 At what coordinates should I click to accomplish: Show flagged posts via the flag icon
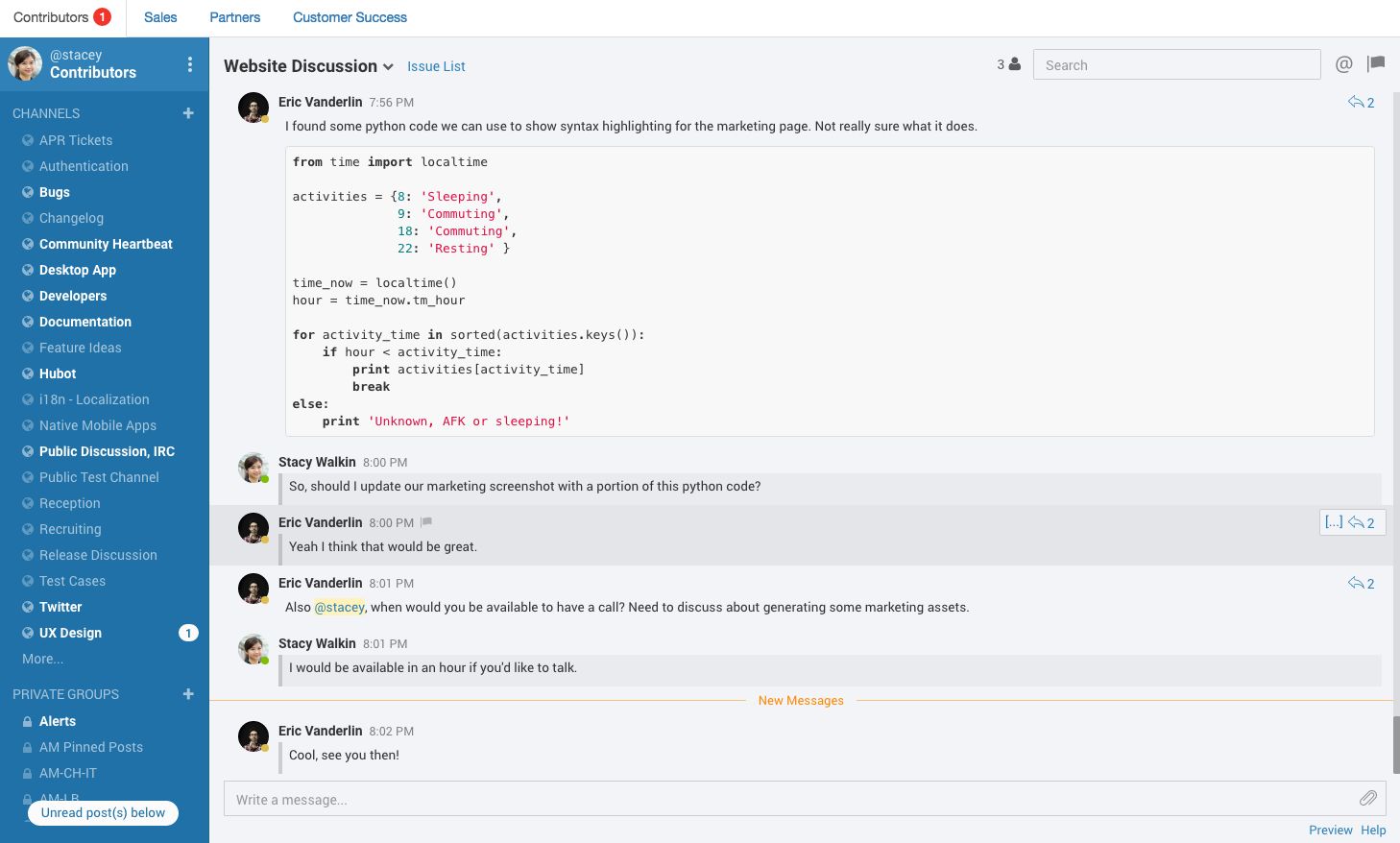(x=1376, y=63)
